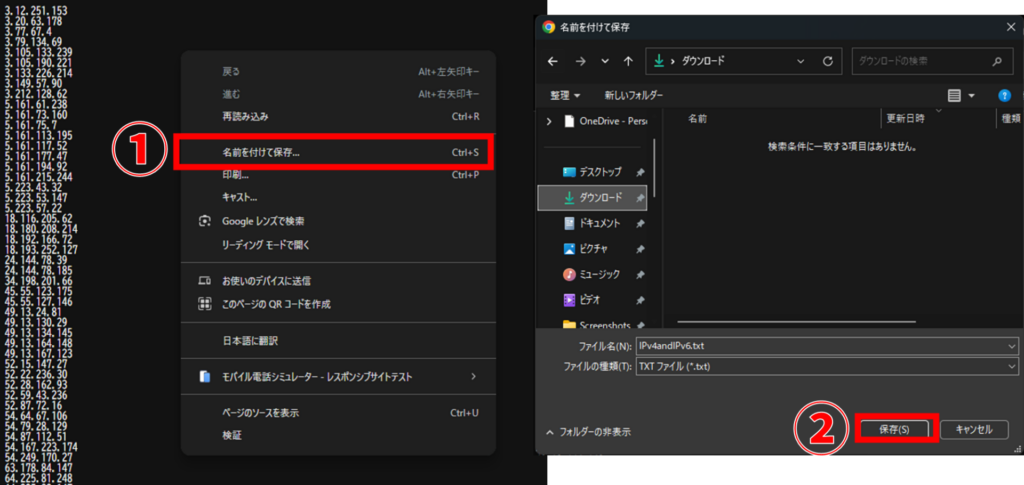Open the ファイル名 dropdown arrow

point(1012,345)
